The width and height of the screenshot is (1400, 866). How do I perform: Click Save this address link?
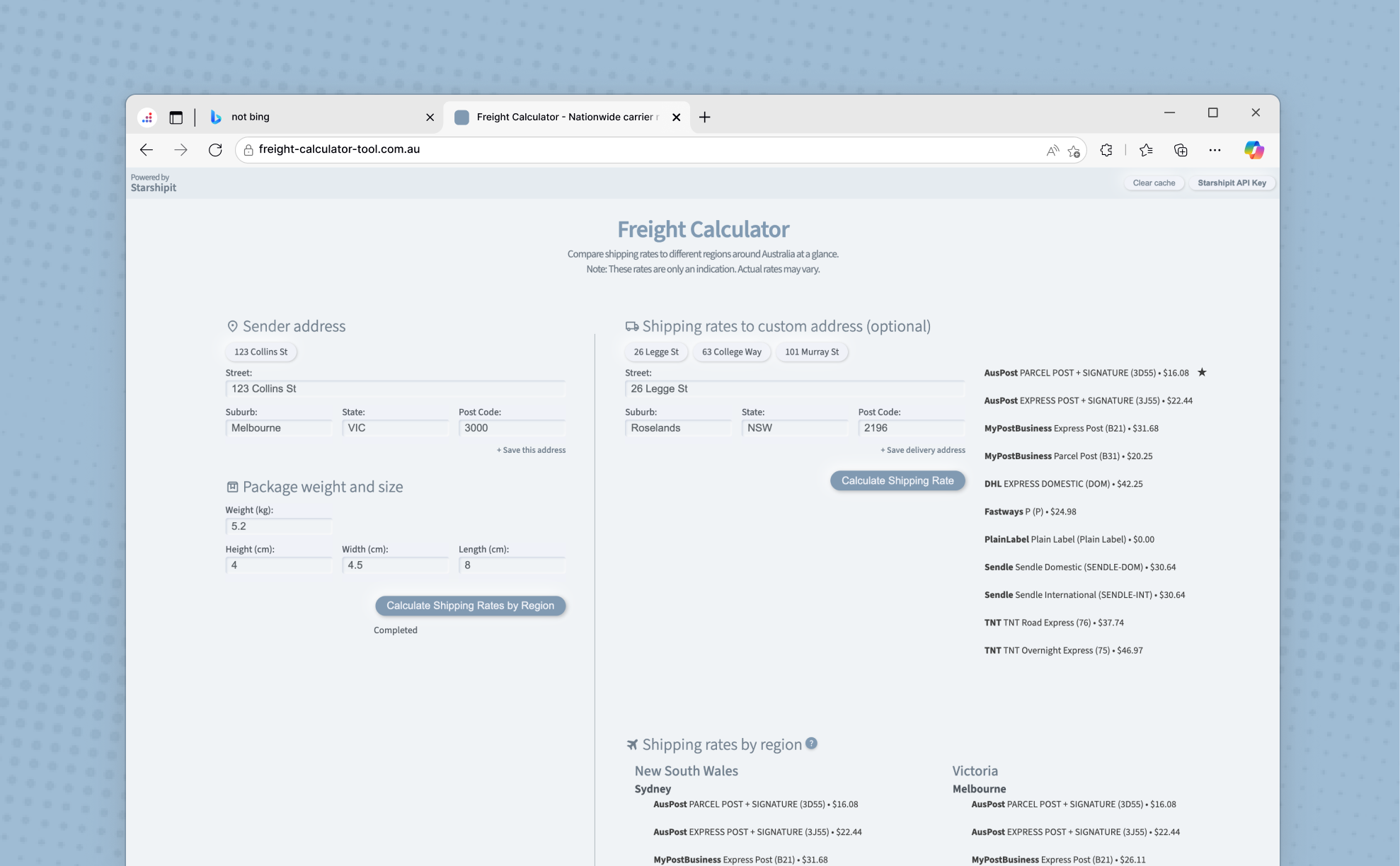tap(531, 450)
